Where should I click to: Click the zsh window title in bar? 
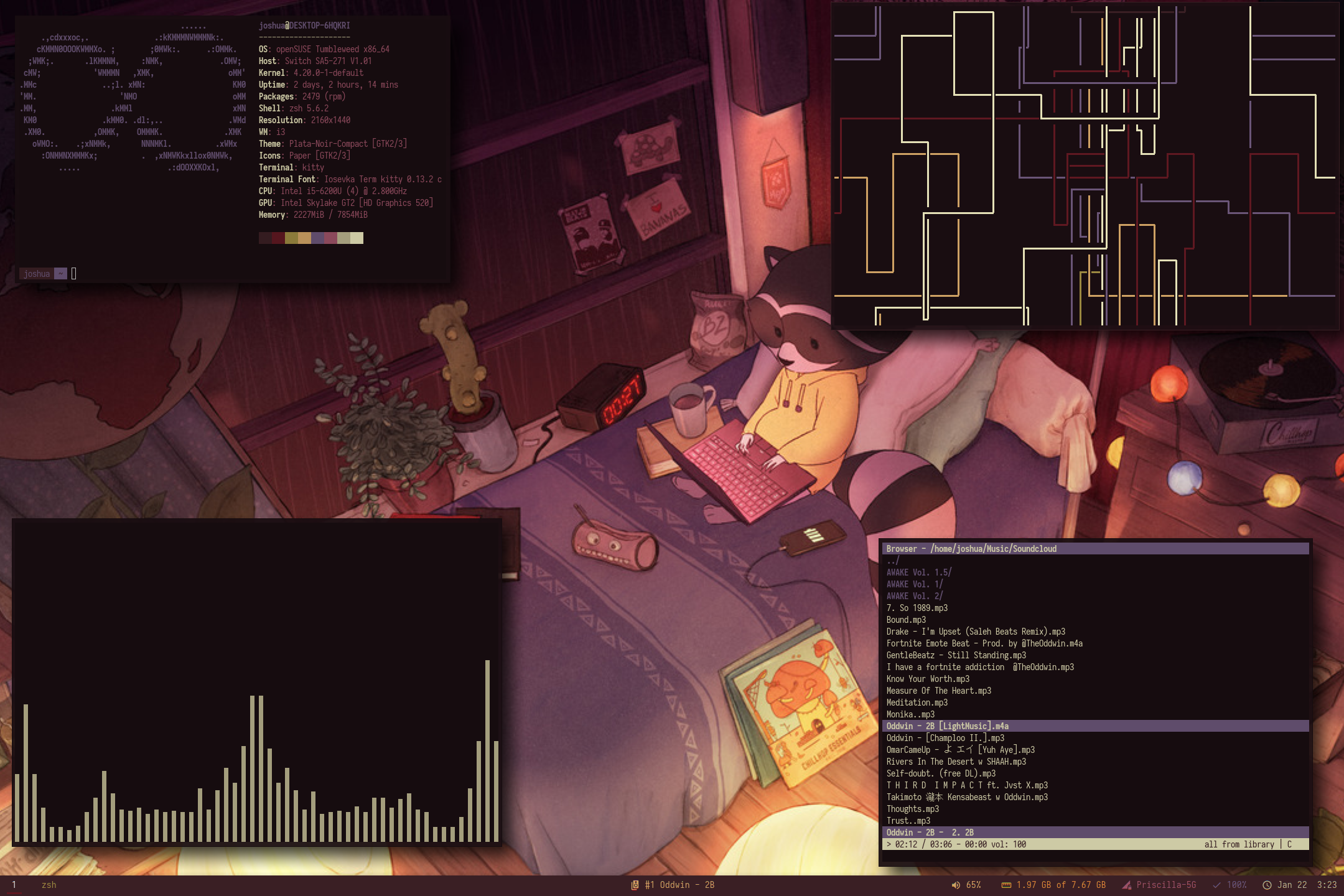point(49,885)
